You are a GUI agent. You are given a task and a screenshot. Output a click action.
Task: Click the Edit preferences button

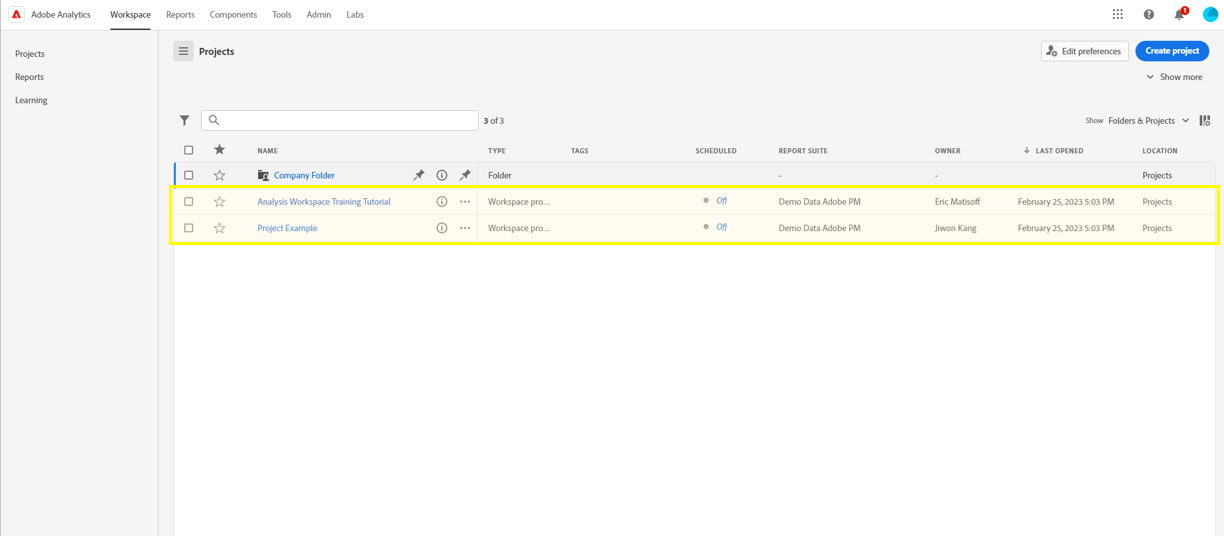point(1085,51)
